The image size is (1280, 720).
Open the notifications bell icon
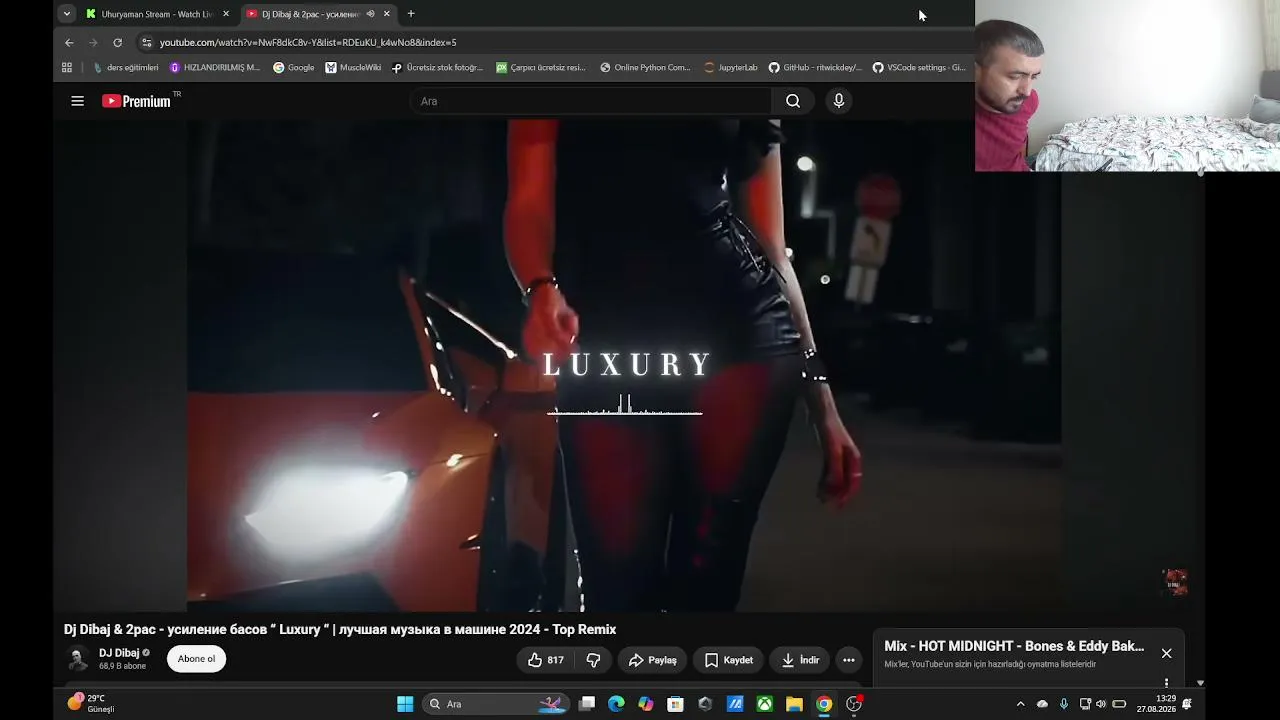[x=1188, y=704]
